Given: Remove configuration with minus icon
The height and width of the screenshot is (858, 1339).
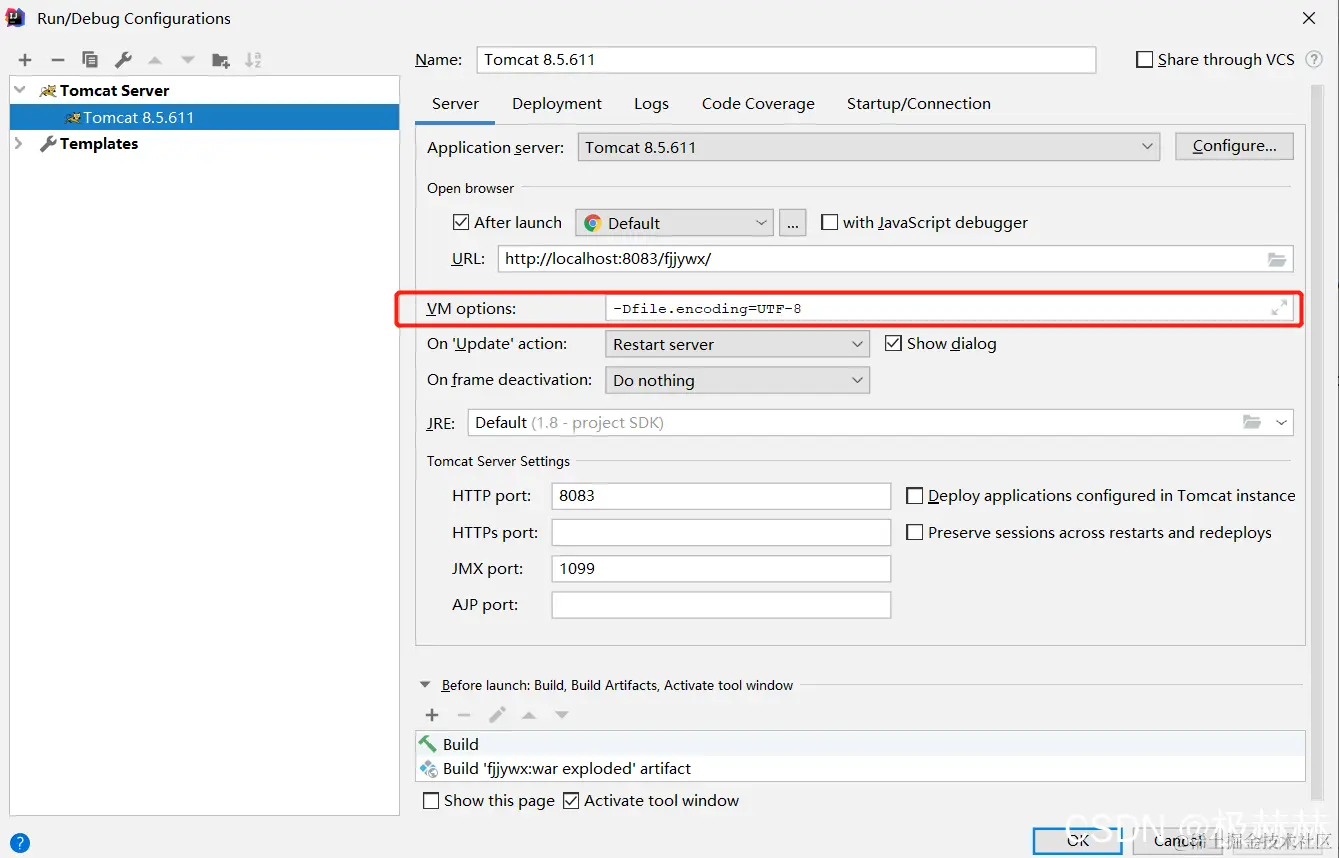Looking at the screenshot, I should coord(57,60).
